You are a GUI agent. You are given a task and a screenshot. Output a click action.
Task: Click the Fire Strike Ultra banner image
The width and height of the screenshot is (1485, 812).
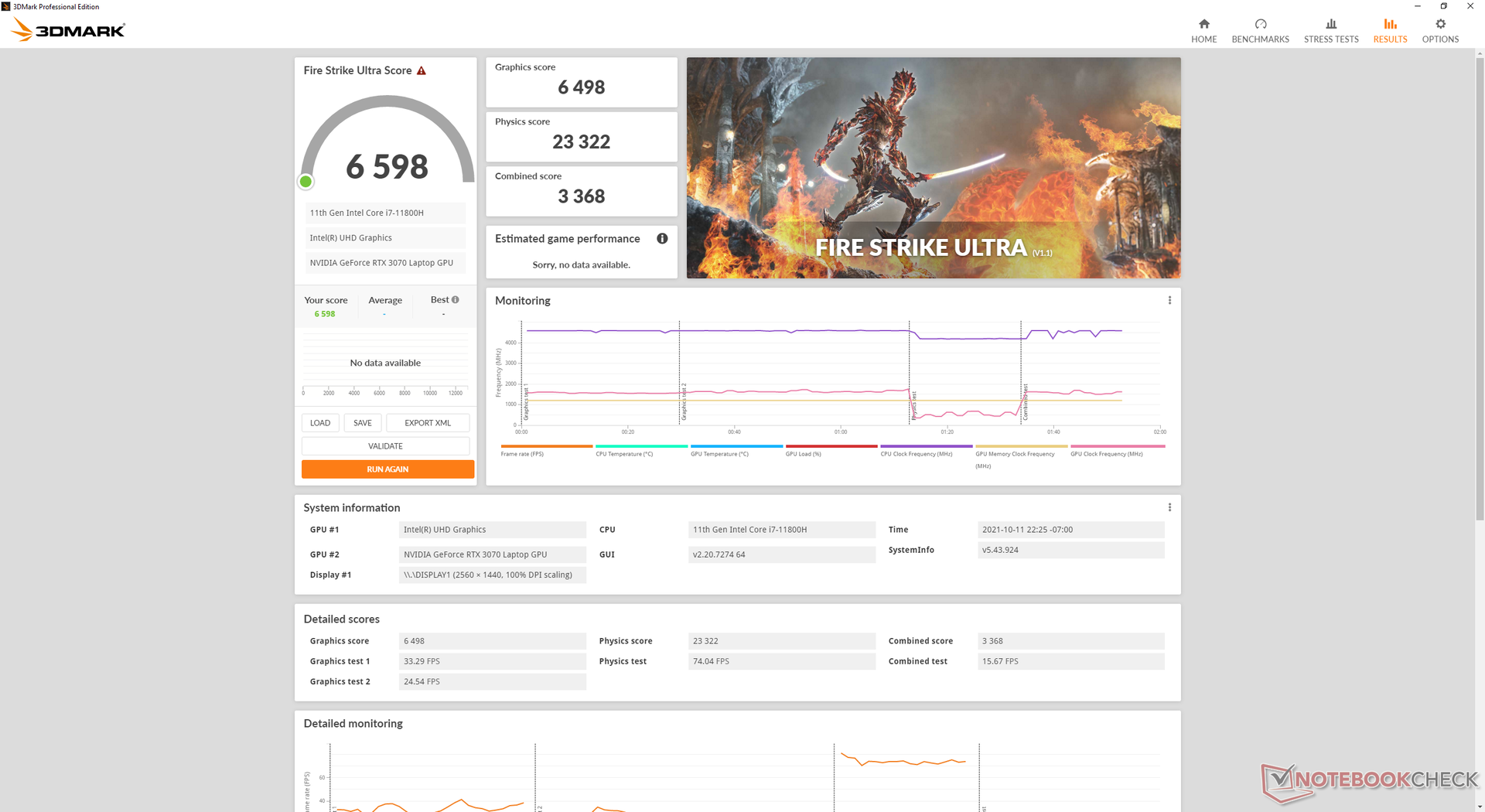[x=933, y=168]
